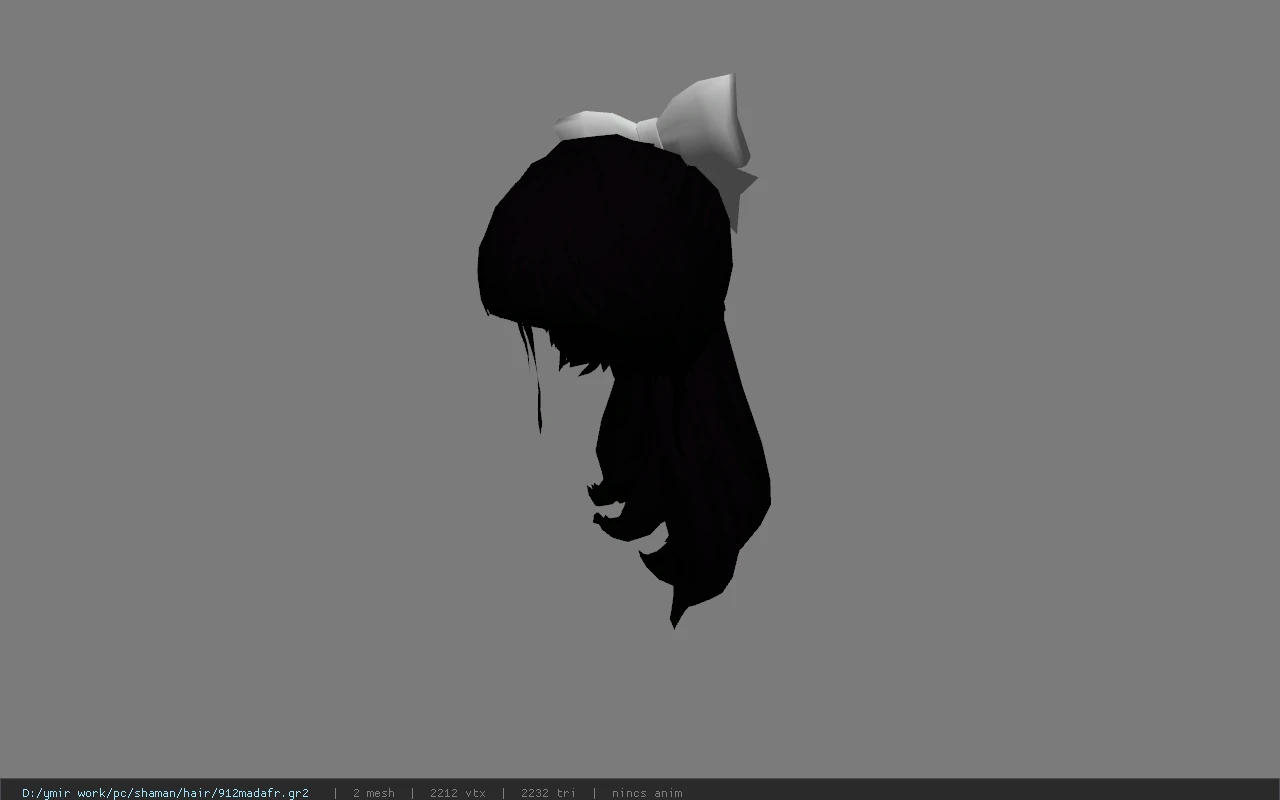Click the '2 mesh' status indicator
The image size is (1280, 800).
(373, 793)
